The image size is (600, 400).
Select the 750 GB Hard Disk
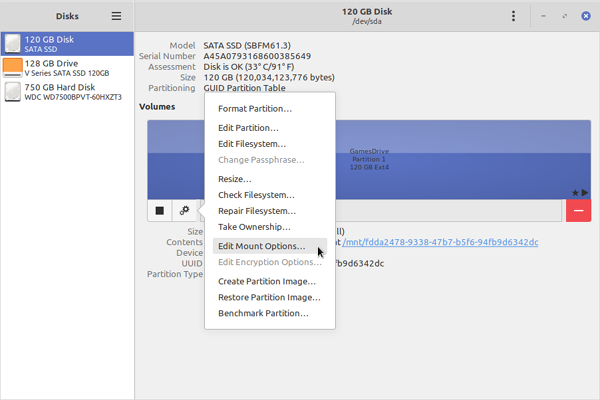coord(67,92)
